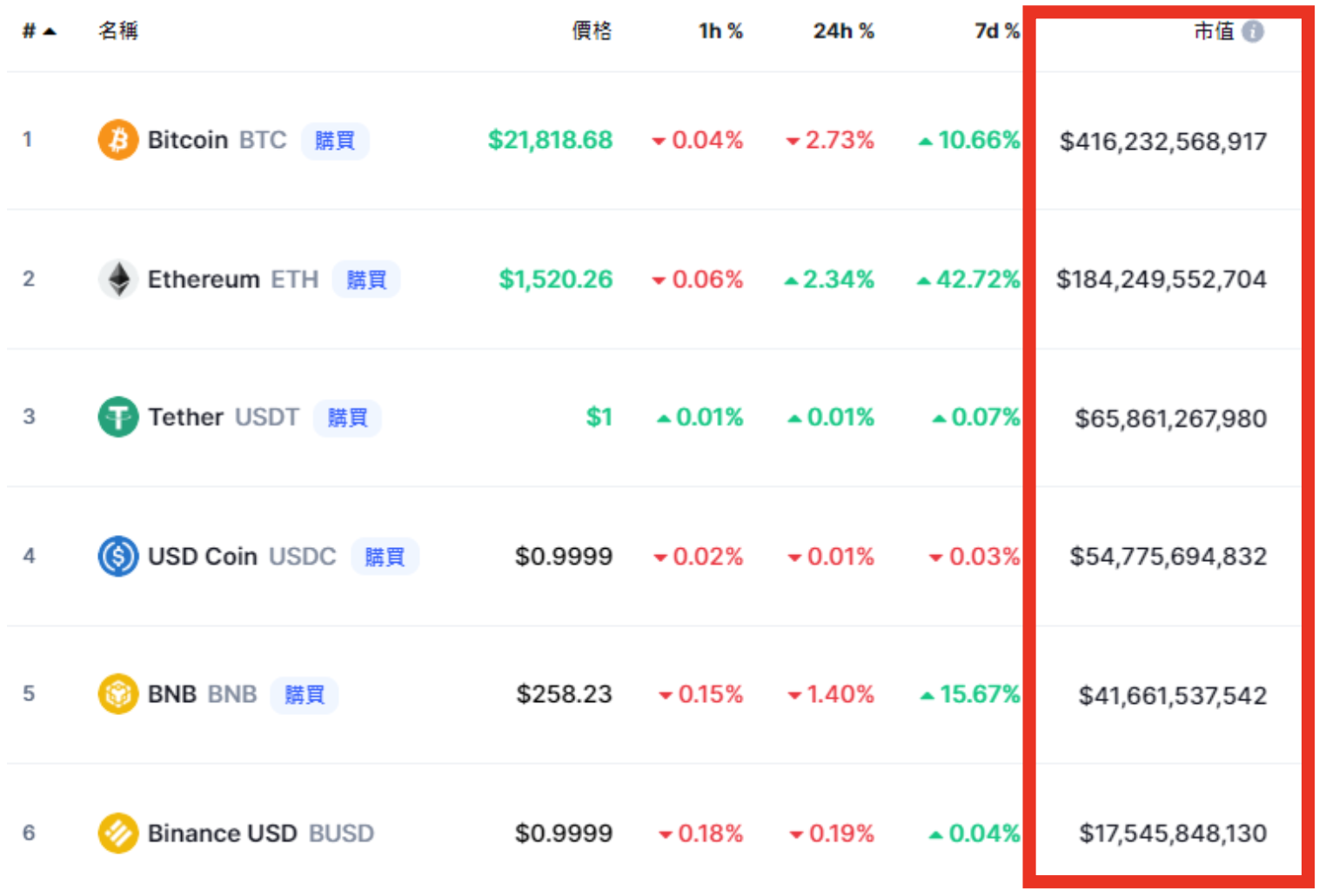Click the USD Coin blue logo icon
The image size is (1319, 896).
tap(117, 557)
